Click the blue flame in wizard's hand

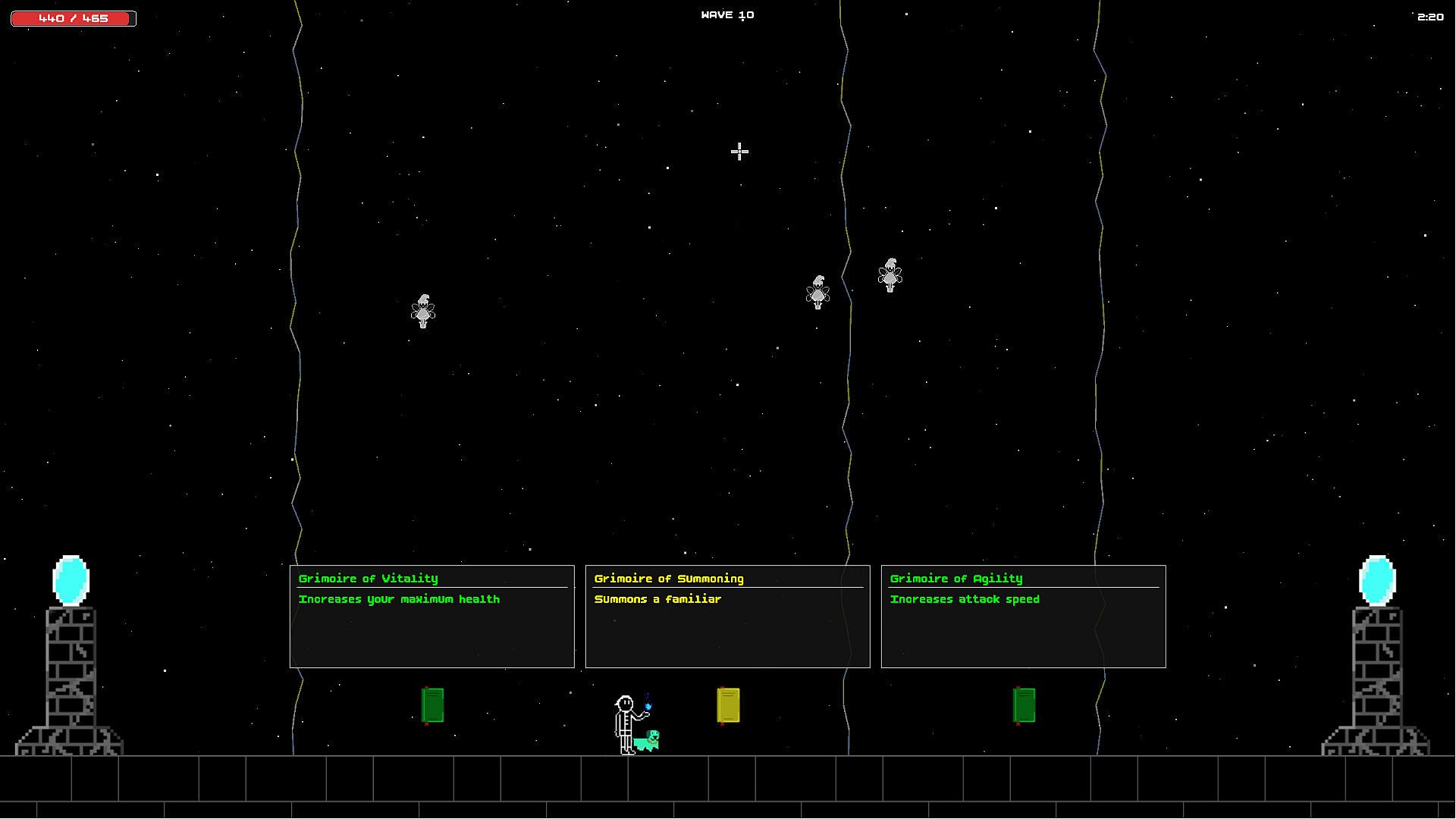coord(648,705)
